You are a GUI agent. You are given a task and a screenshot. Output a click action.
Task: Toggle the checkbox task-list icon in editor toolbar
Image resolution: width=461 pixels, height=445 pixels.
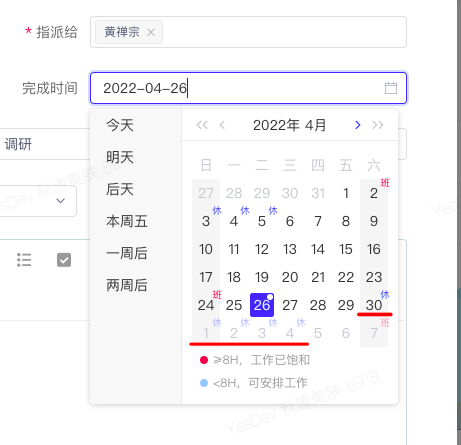point(64,260)
